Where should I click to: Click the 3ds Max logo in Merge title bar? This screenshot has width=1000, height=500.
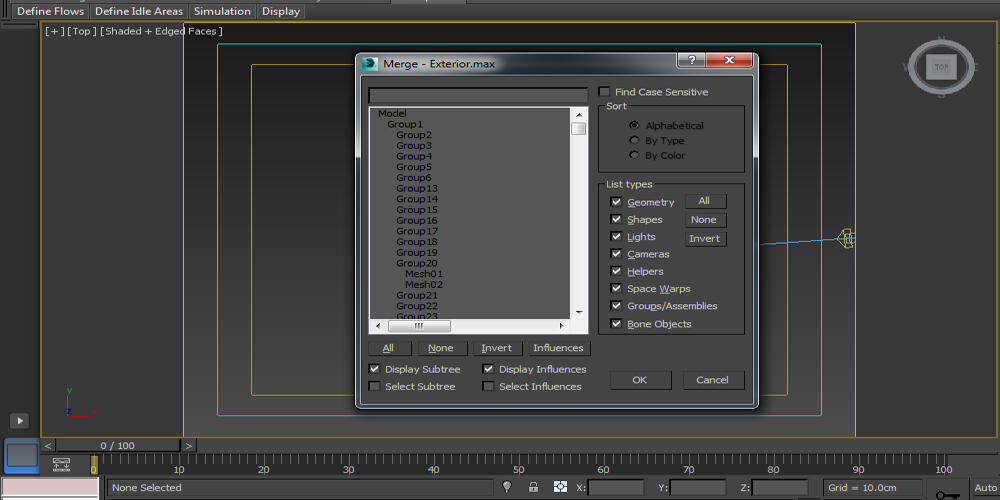coord(371,64)
